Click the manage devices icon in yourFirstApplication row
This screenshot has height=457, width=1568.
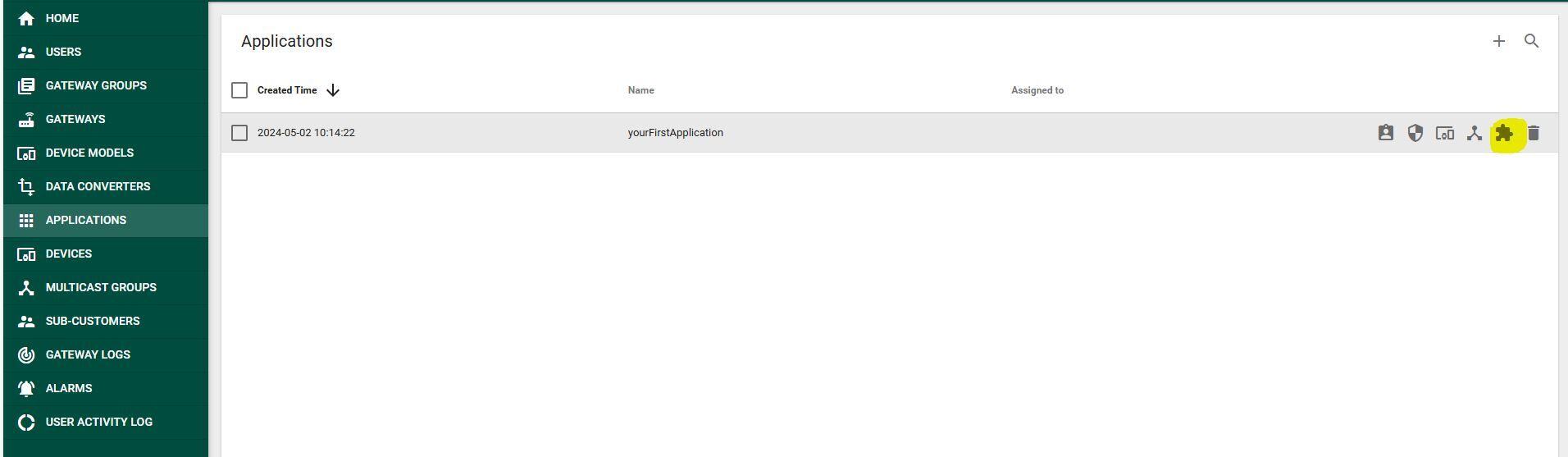tap(1445, 133)
